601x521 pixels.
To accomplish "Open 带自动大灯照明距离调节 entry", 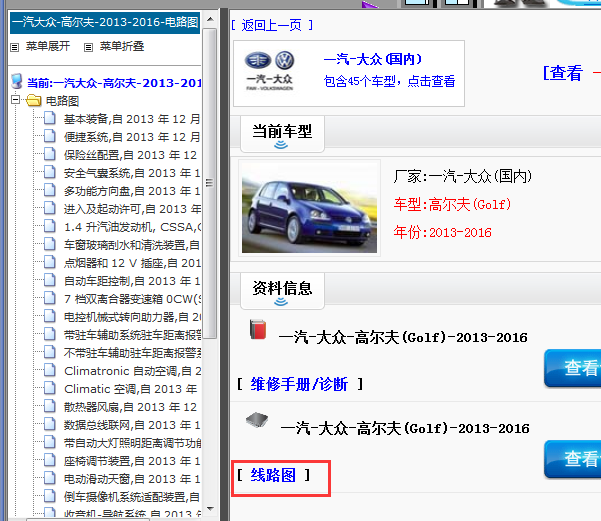I will (133, 443).
